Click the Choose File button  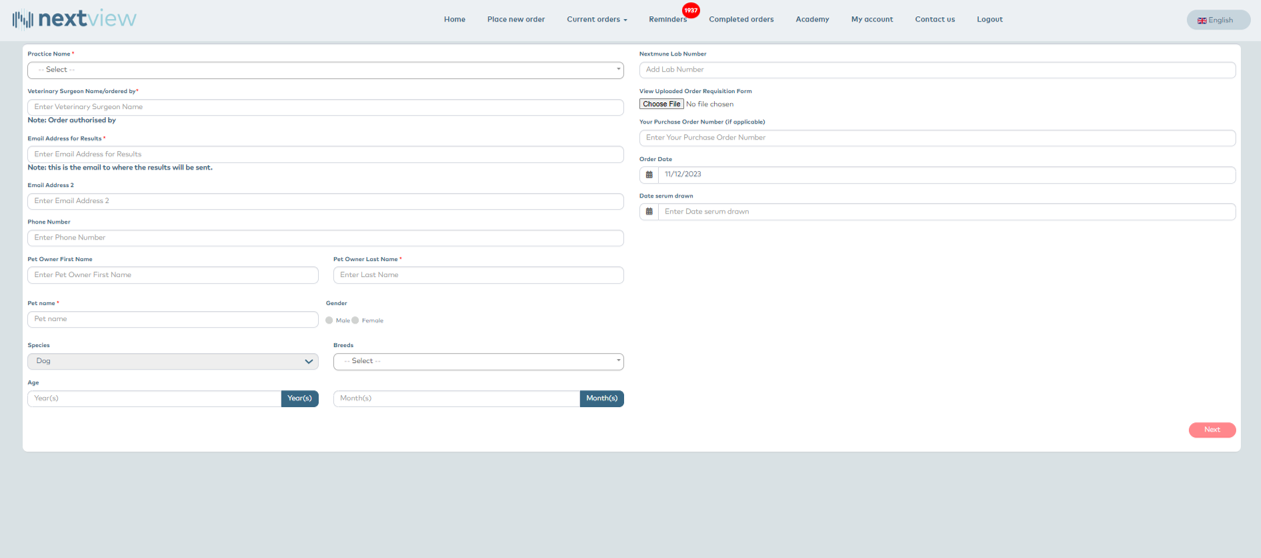(661, 104)
